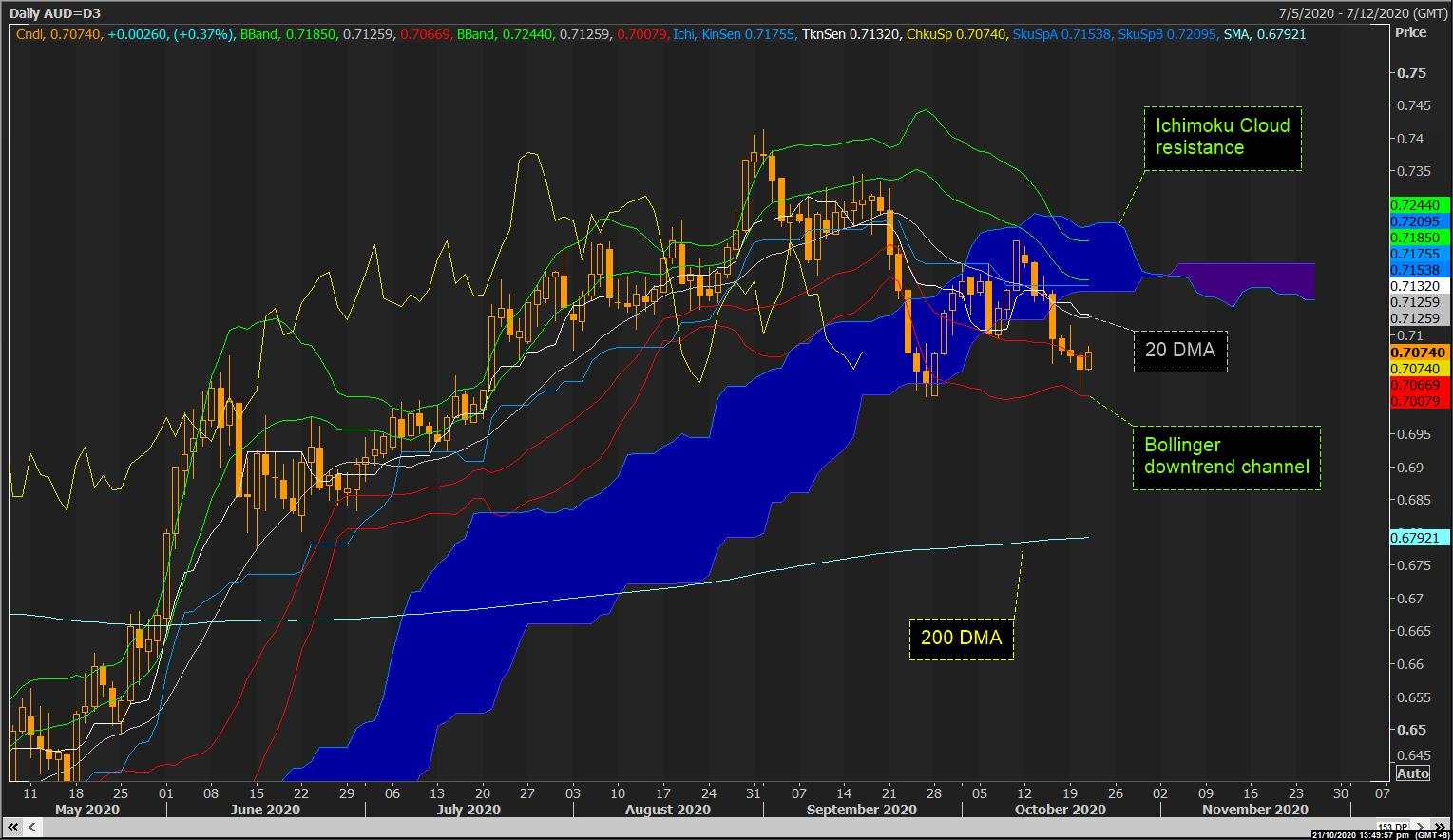The image size is (1453, 840).
Task: Select the 20 DMA annotation box
Action: [x=1179, y=351]
